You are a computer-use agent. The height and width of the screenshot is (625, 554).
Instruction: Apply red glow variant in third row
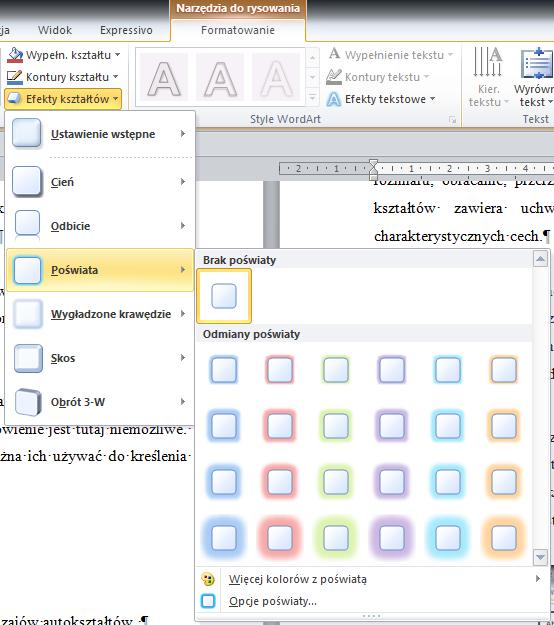tap(280, 482)
